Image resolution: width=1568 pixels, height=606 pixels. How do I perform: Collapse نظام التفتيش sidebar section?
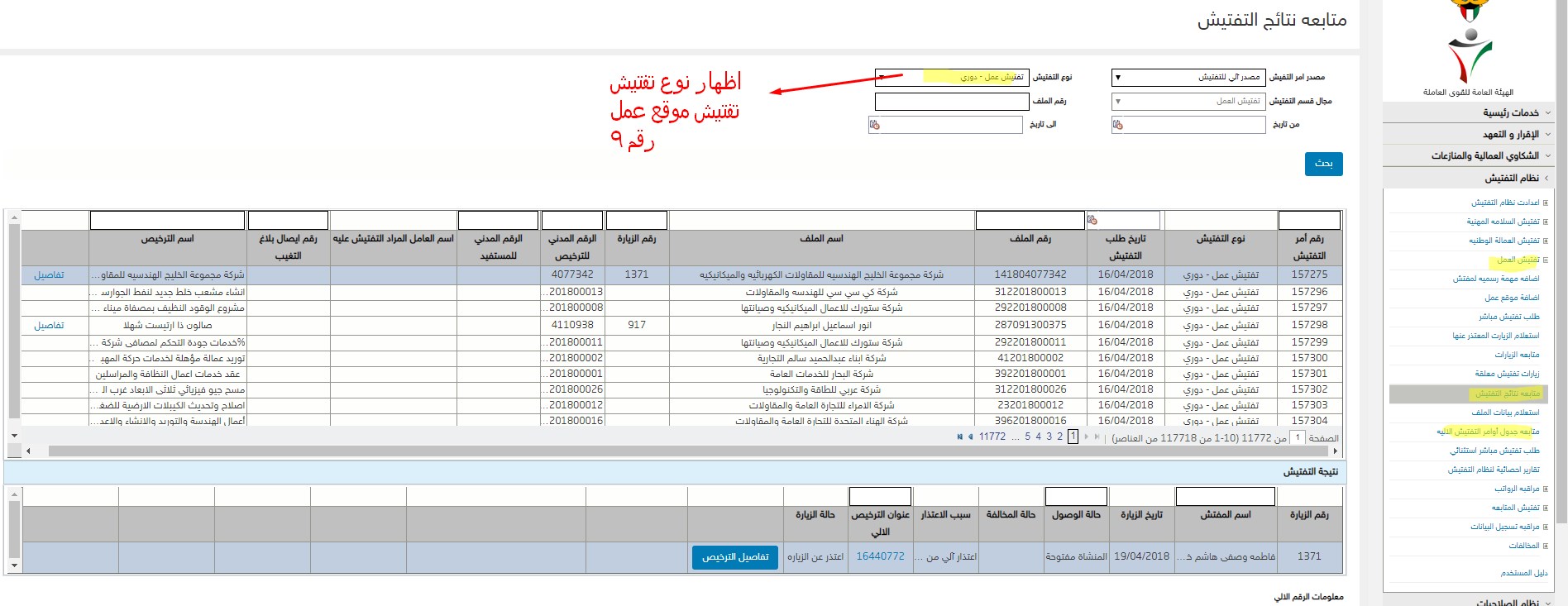tap(1468, 178)
